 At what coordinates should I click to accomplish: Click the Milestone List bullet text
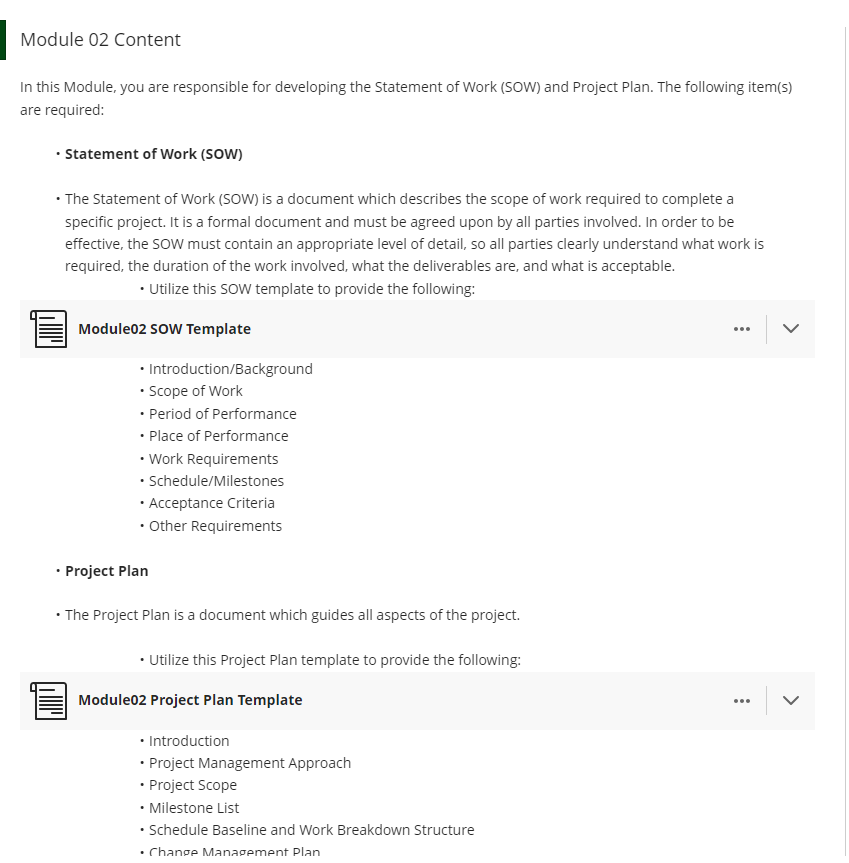(x=194, y=808)
